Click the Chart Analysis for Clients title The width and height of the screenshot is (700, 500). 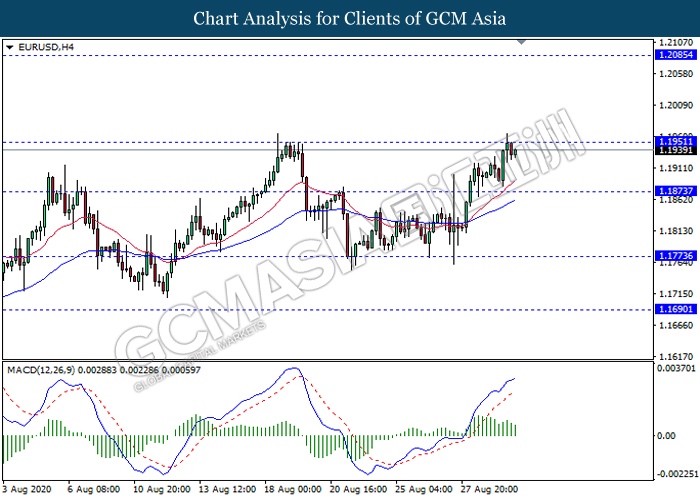pyautogui.click(x=350, y=18)
